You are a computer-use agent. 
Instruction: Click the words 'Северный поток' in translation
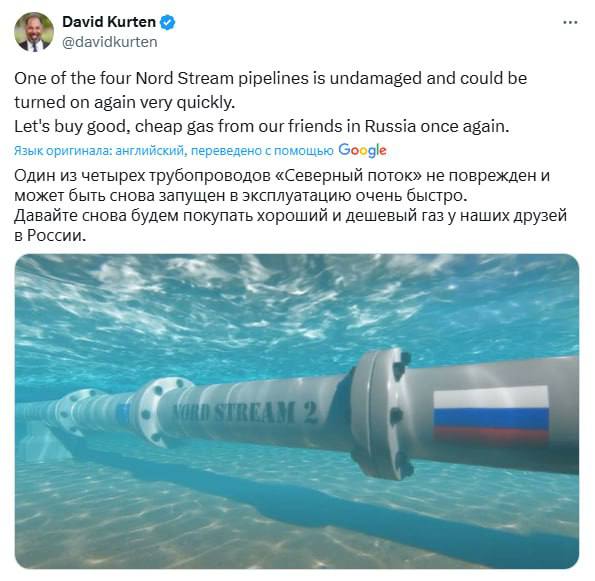353,175
